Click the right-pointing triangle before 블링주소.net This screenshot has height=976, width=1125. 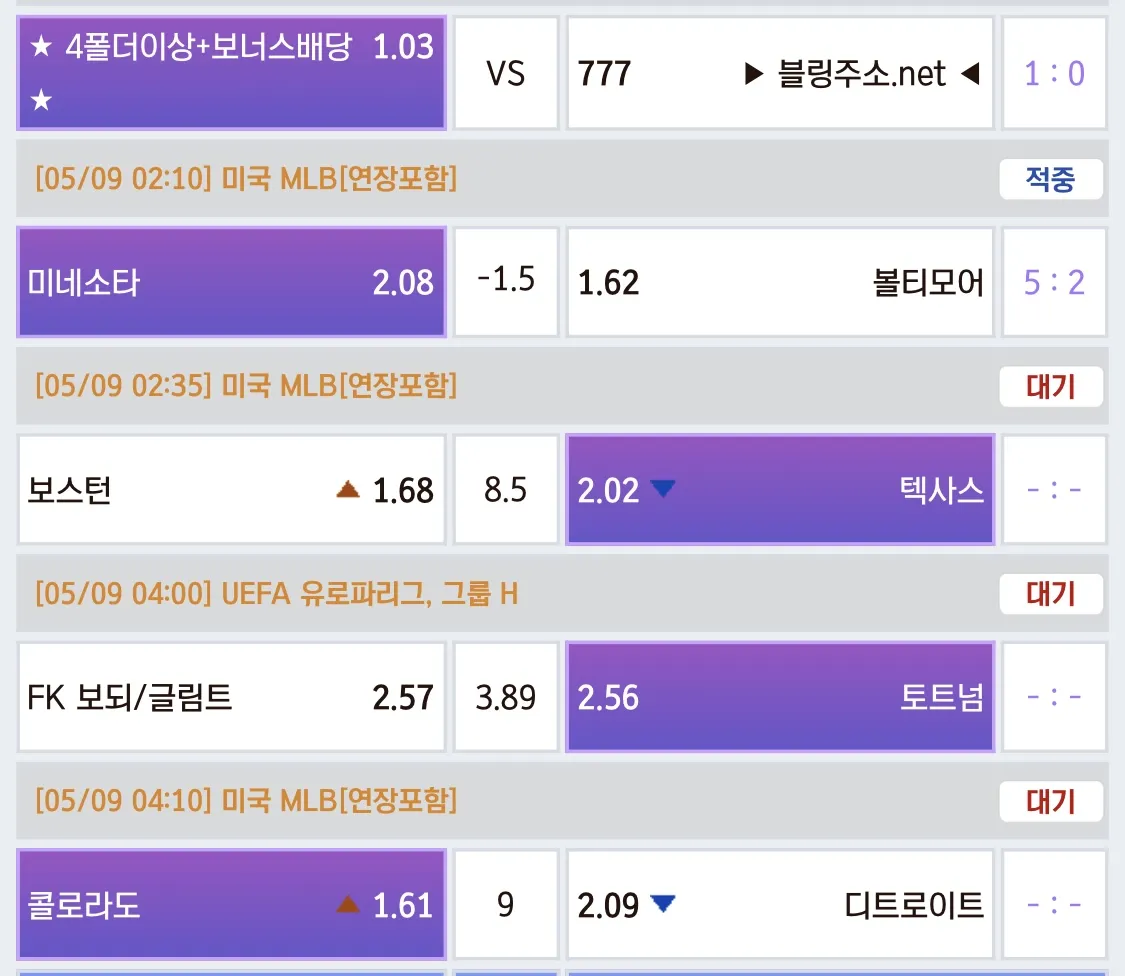753,73
